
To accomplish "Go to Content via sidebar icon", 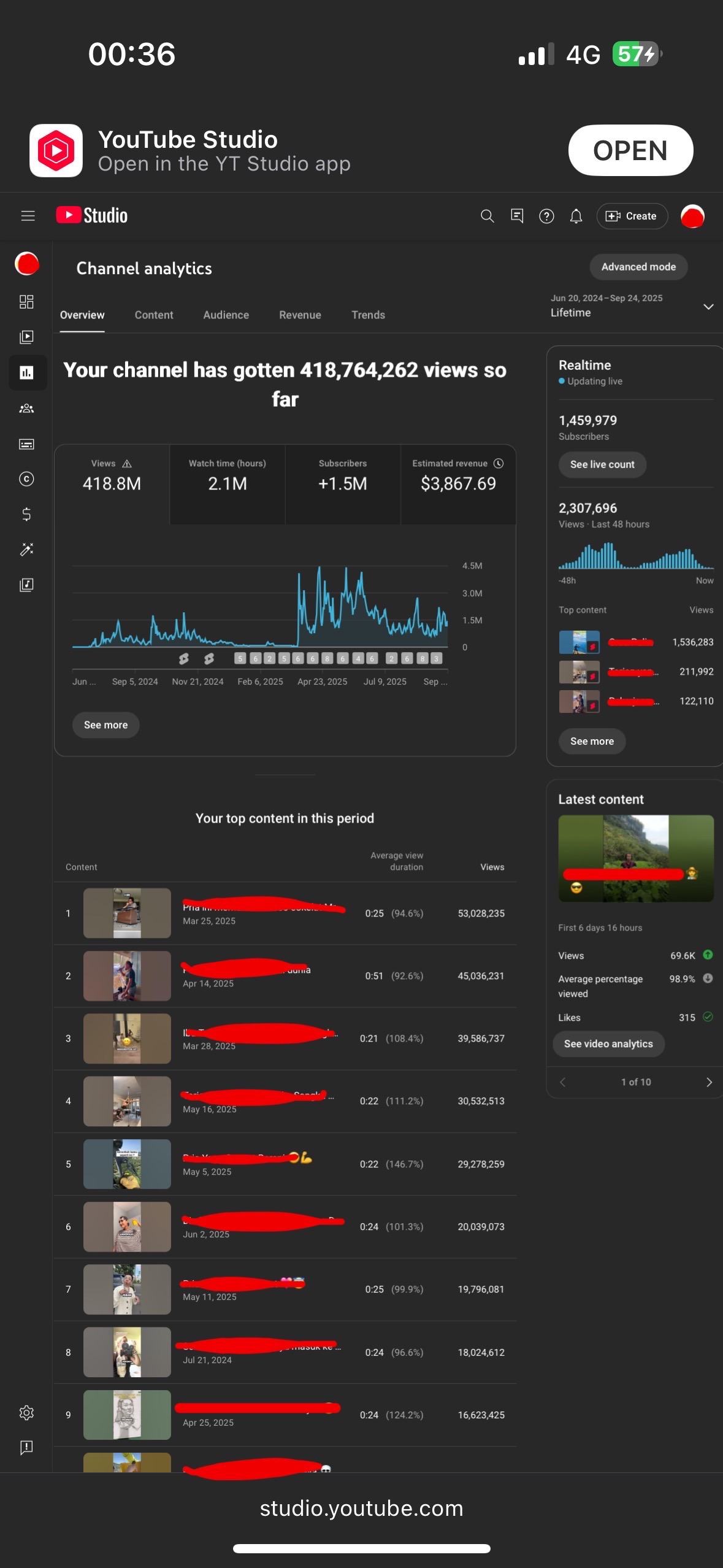I will [x=26, y=337].
